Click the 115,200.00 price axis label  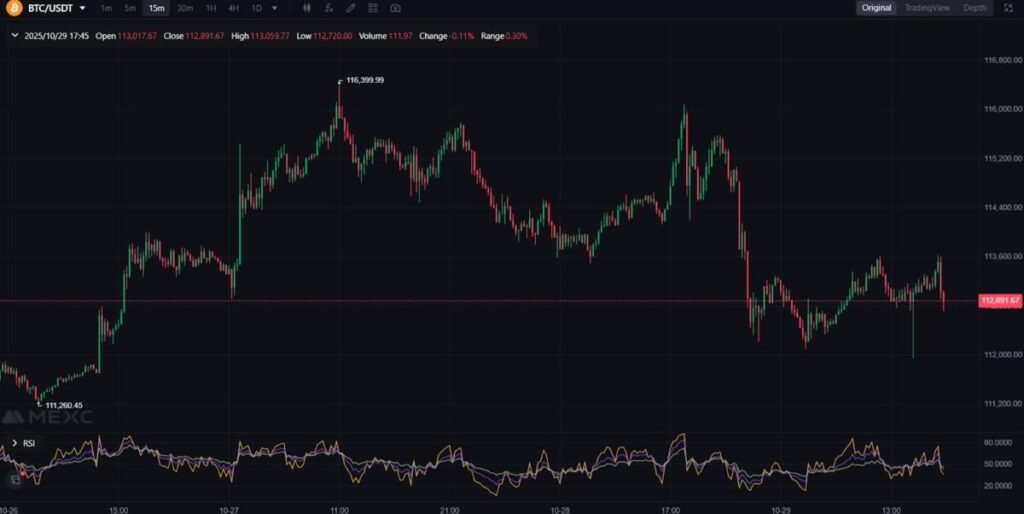1002,158
